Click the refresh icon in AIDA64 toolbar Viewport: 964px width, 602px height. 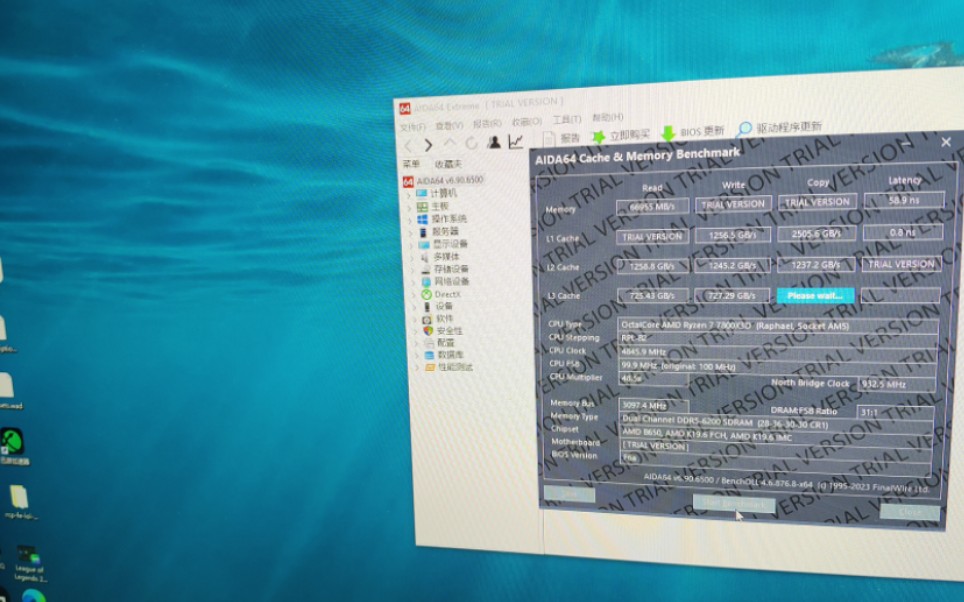tap(472, 143)
